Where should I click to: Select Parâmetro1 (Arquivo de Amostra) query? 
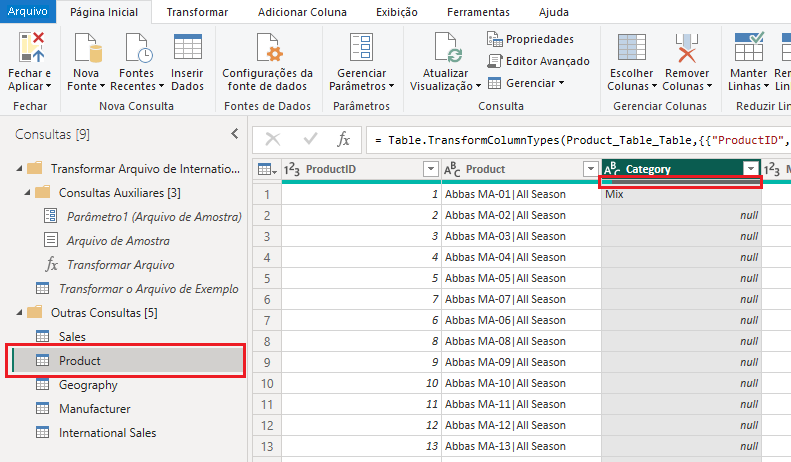[x=143, y=217]
